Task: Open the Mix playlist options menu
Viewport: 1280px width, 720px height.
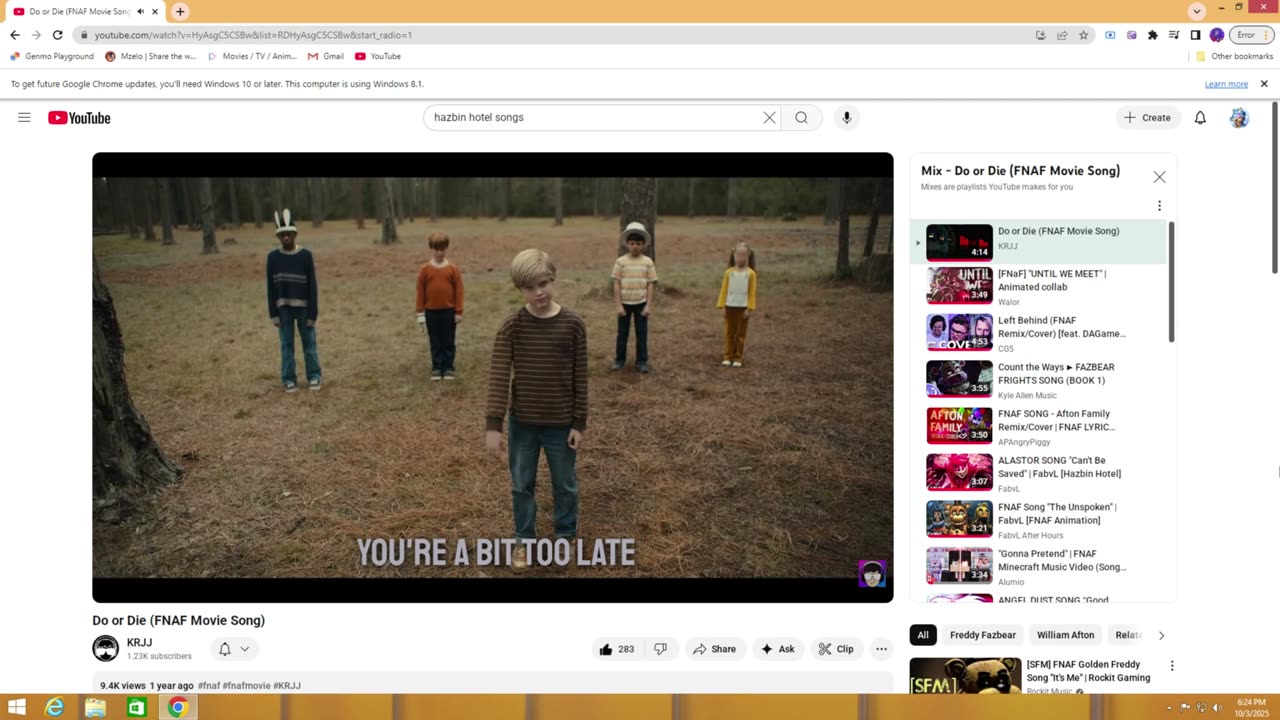Action: point(1159,206)
